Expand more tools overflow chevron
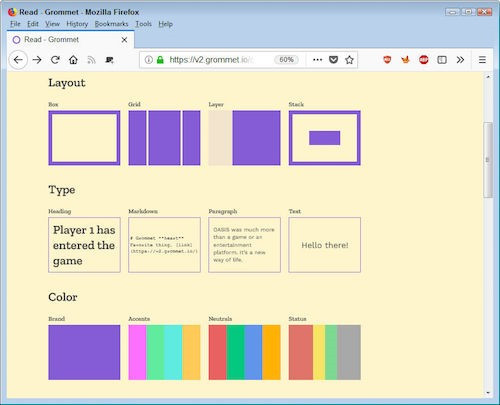This screenshot has height=405, width=500. point(460,60)
